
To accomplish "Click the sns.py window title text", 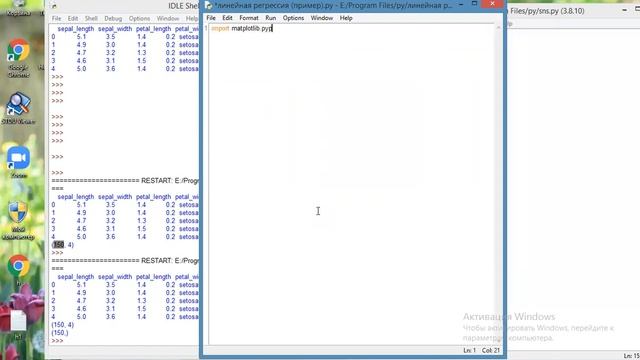I will 547,11.
